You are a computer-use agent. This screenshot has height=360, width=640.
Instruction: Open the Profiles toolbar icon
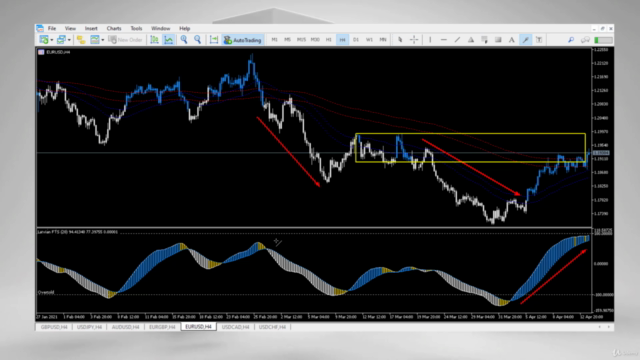tap(61, 40)
